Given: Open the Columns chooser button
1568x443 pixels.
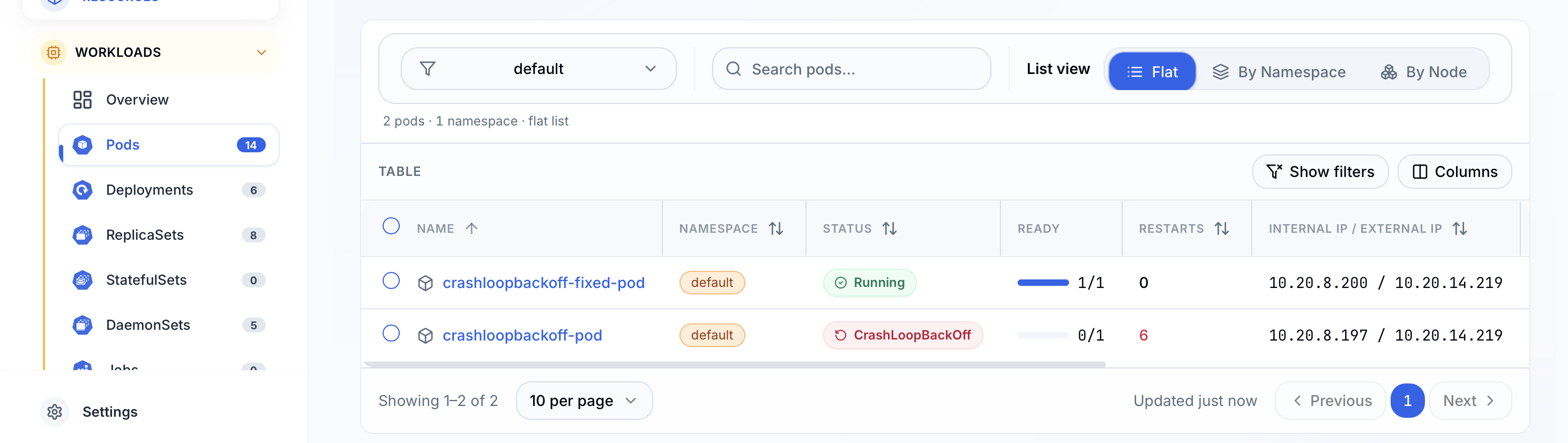Looking at the screenshot, I should 1454,172.
